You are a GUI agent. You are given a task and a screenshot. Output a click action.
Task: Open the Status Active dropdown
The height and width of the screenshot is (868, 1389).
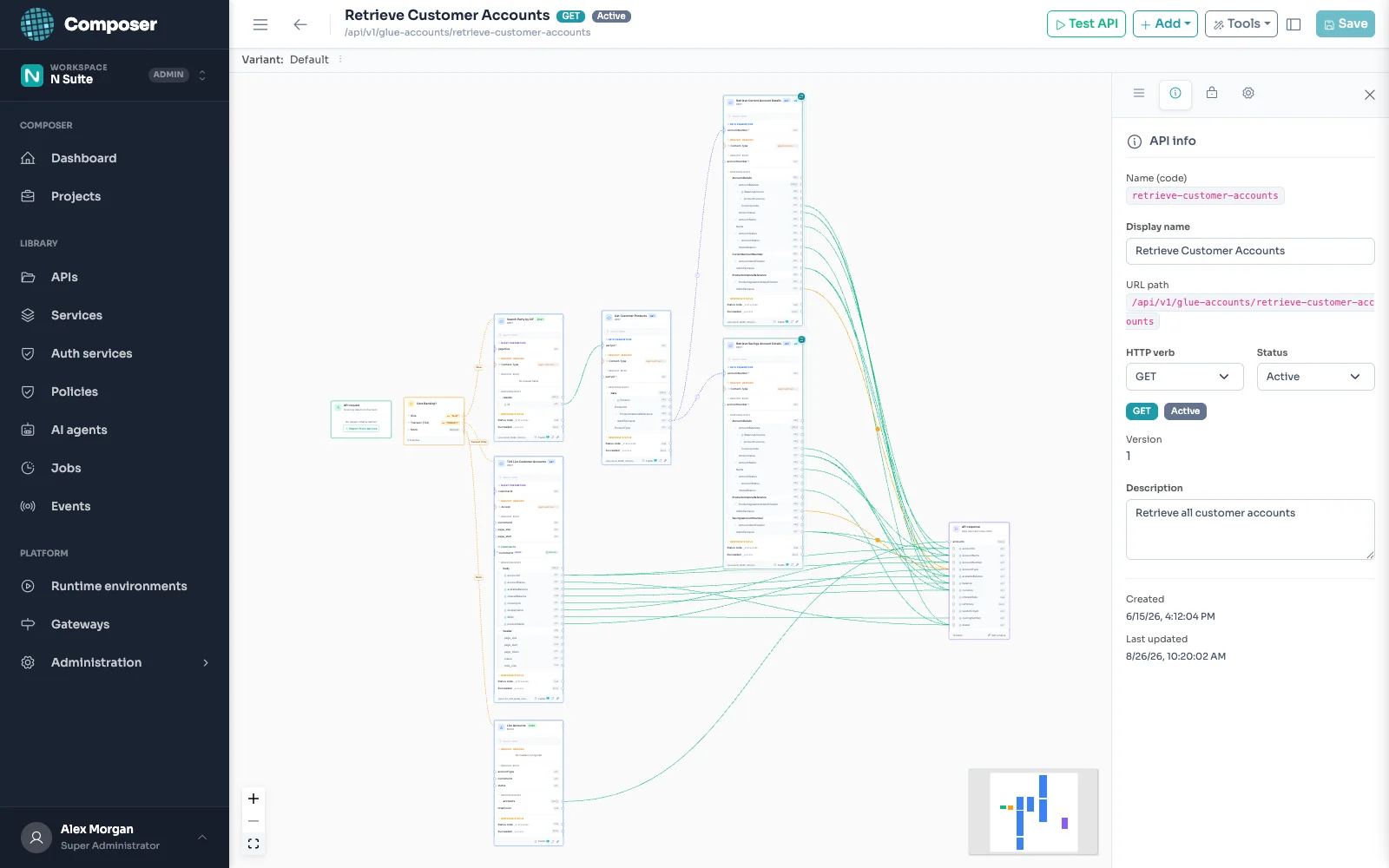(x=1316, y=377)
